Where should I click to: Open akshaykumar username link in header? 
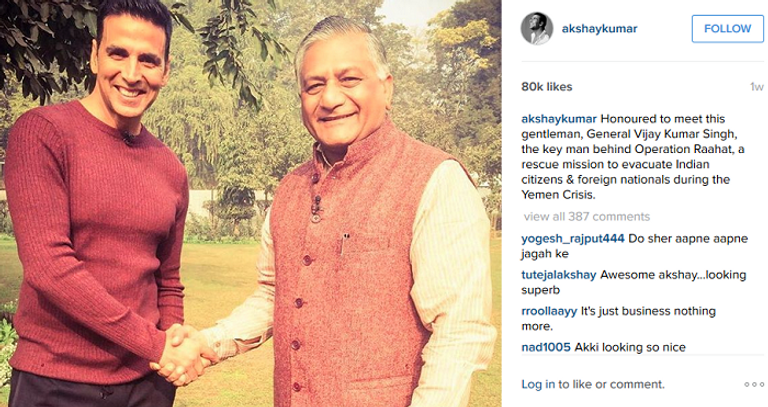point(599,29)
